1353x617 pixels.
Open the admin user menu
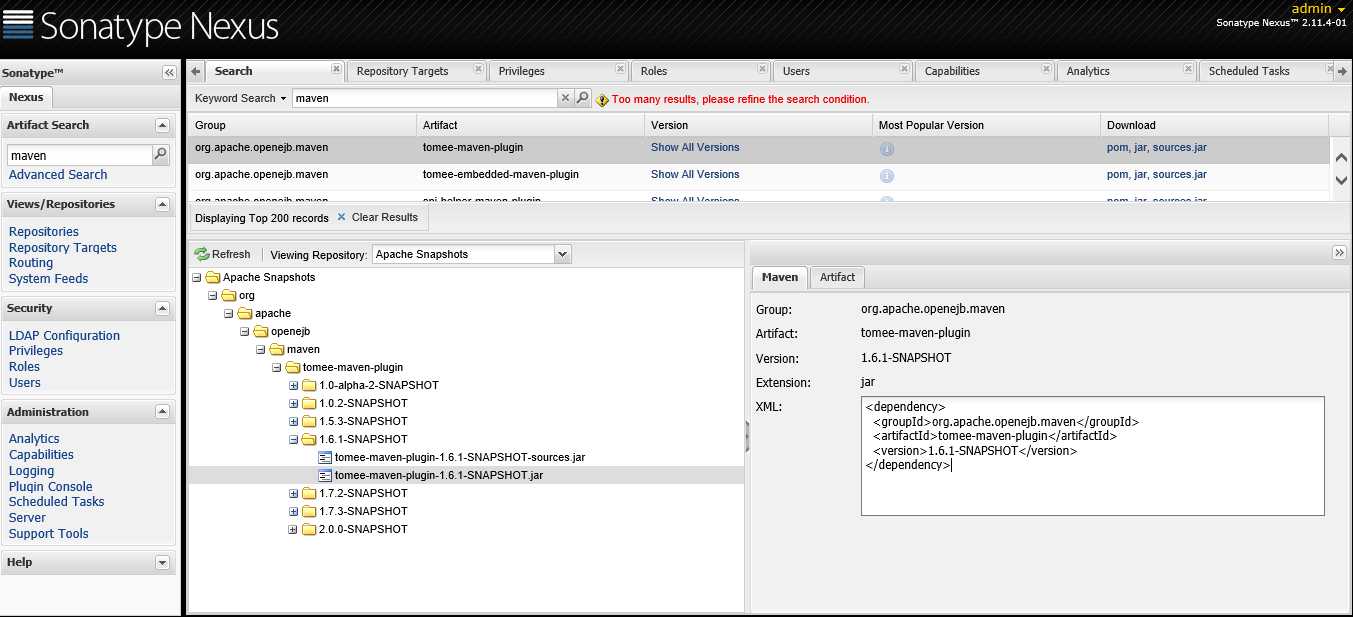[x=1319, y=9]
